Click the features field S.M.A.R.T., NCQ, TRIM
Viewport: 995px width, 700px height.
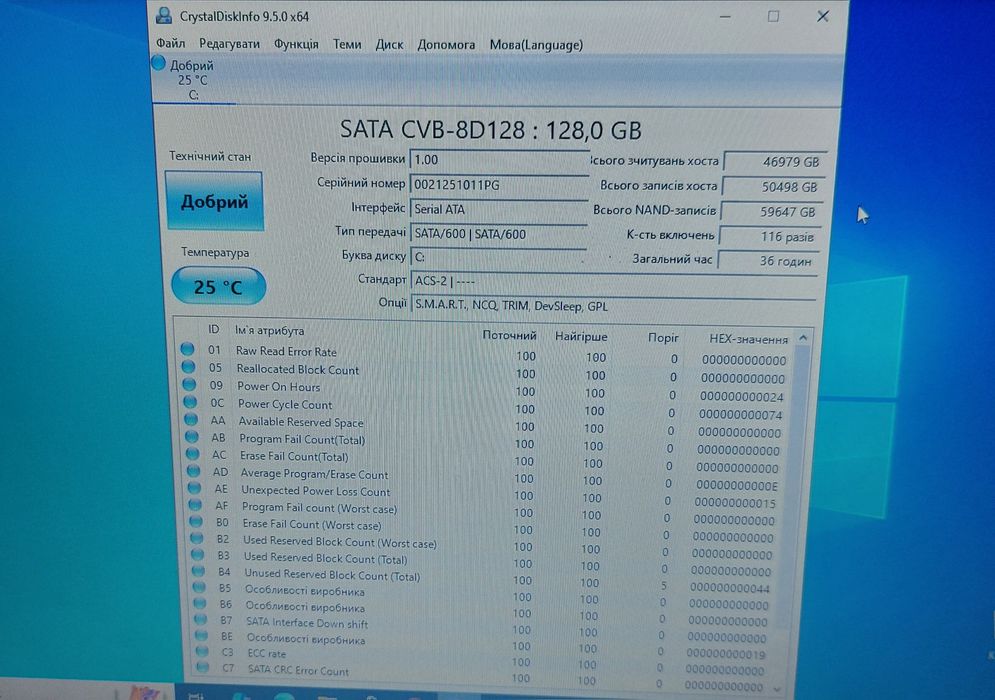(x=612, y=306)
